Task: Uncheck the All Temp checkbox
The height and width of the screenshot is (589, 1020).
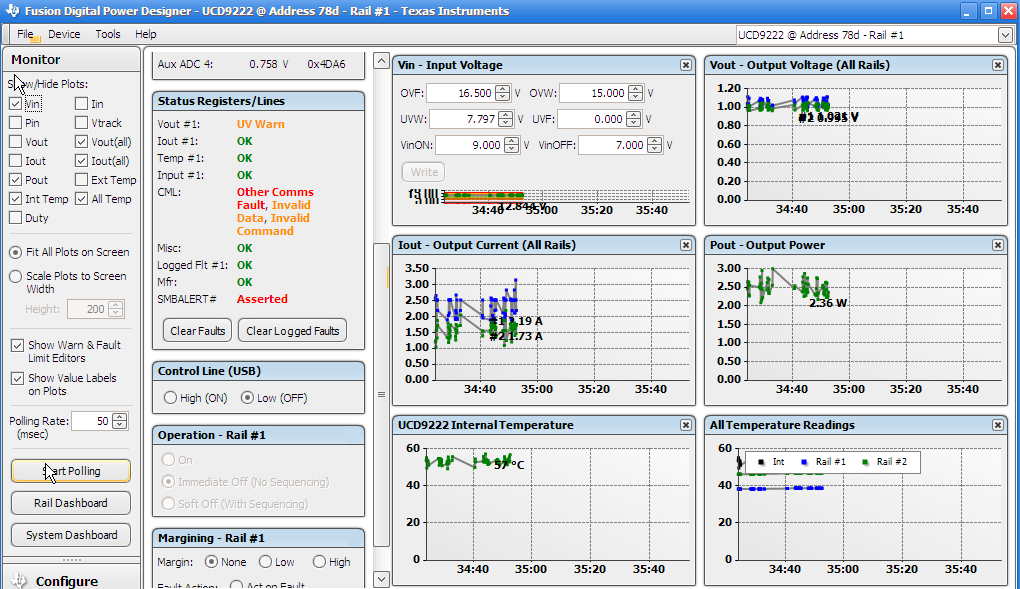Action: (81, 199)
